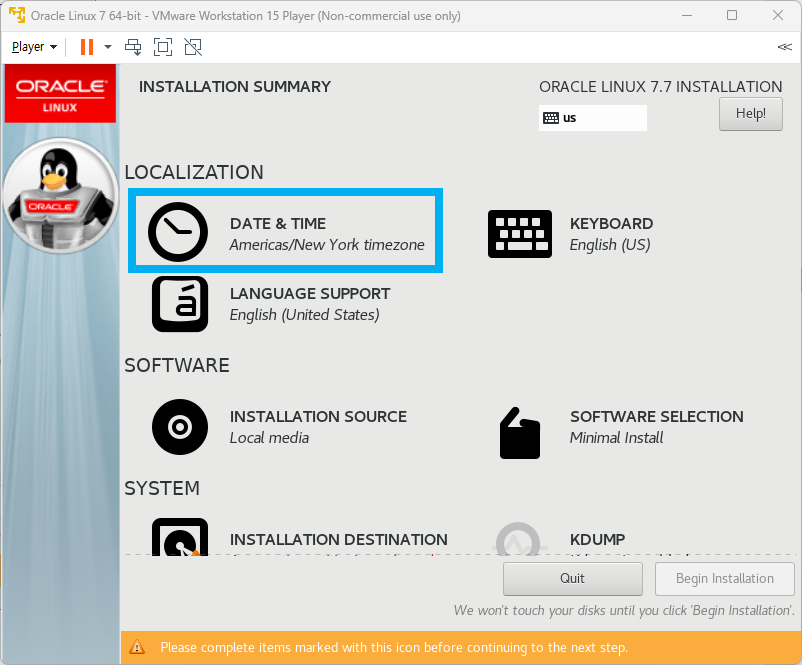The height and width of the screenshot is (665, 802).
Task: Collapse the toolbar with the double chevron icon
Action: [x=785, y=47]
